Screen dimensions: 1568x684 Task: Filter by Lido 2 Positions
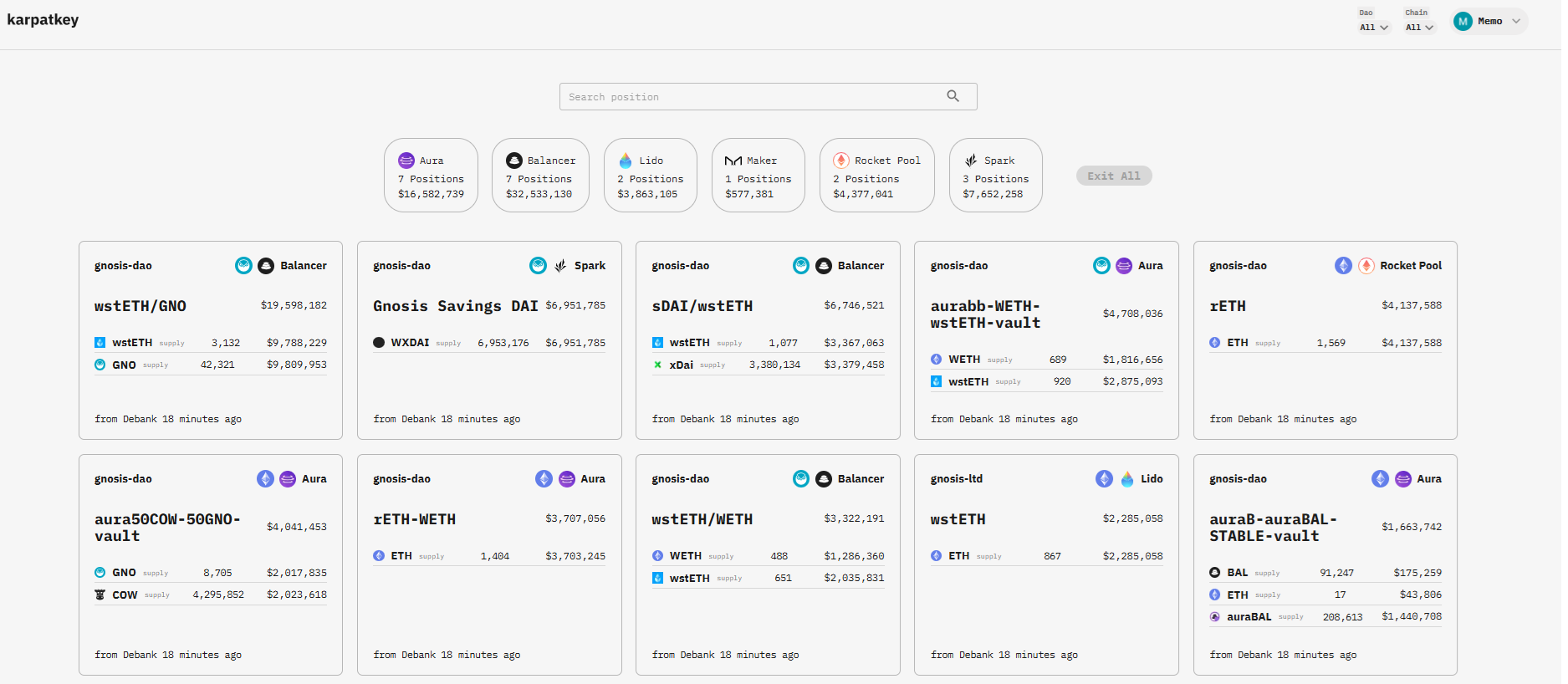coord(650,176)
